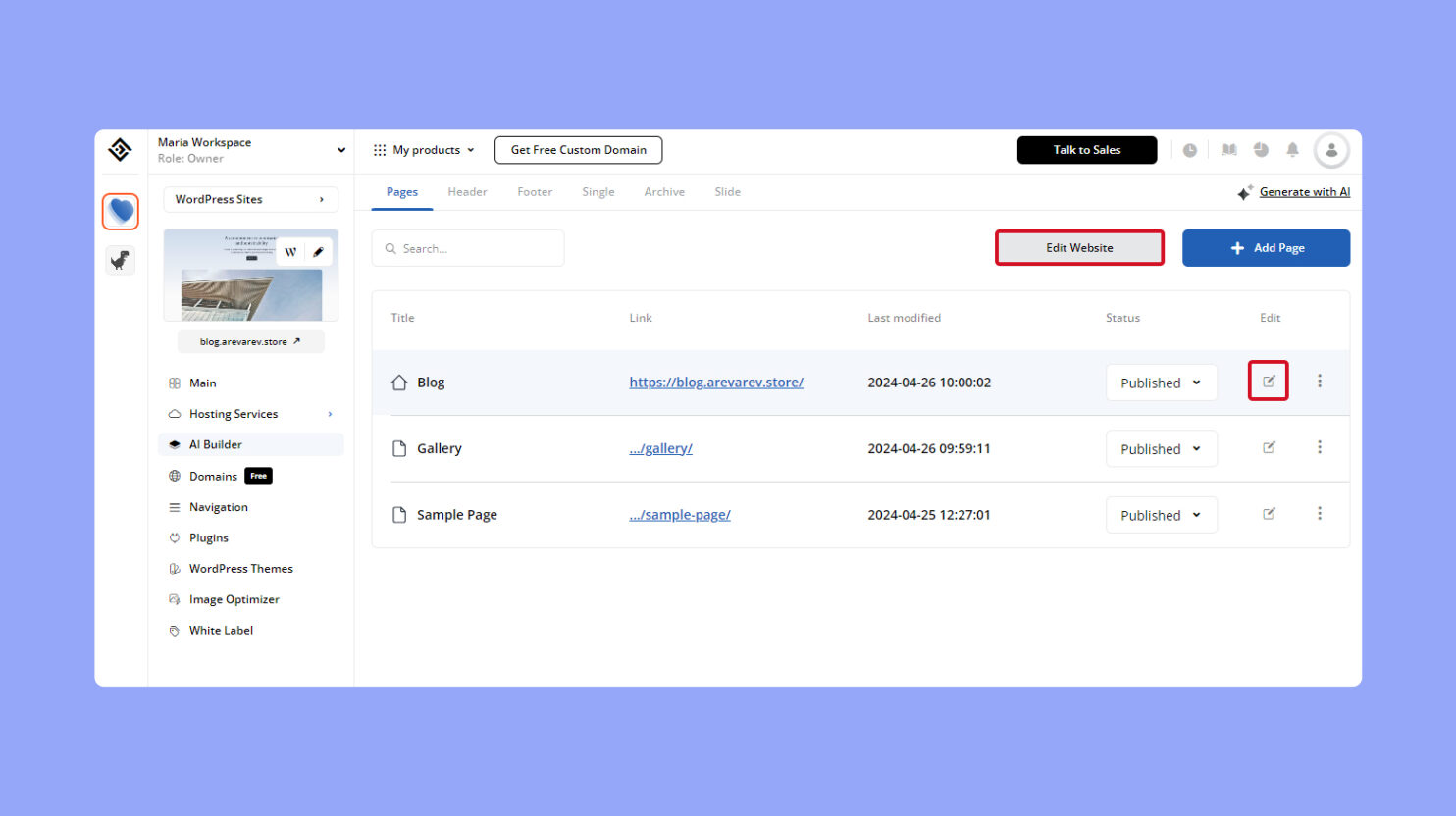Switch to the Header tab
Screen dimensions: 1456x816
click(x=467, y=191)
